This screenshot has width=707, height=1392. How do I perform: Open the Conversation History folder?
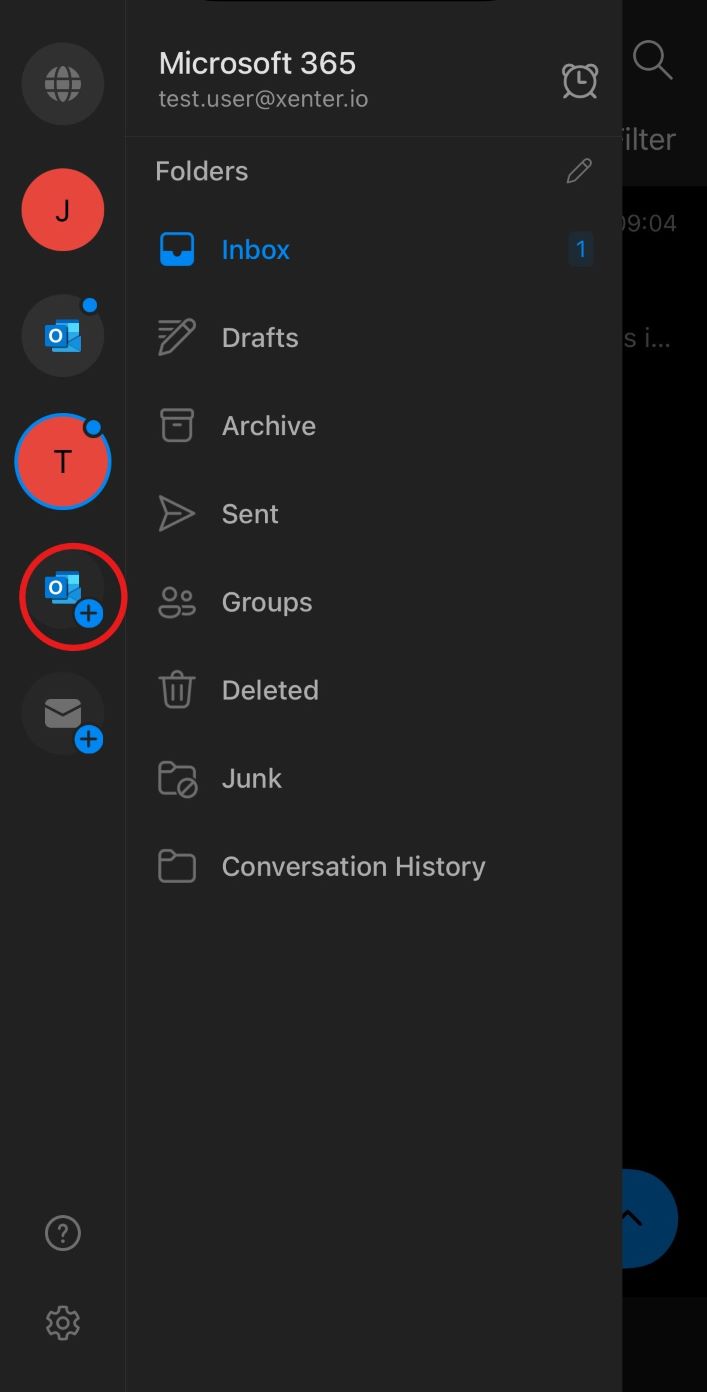pyautogui.click(x=352, y=866)
